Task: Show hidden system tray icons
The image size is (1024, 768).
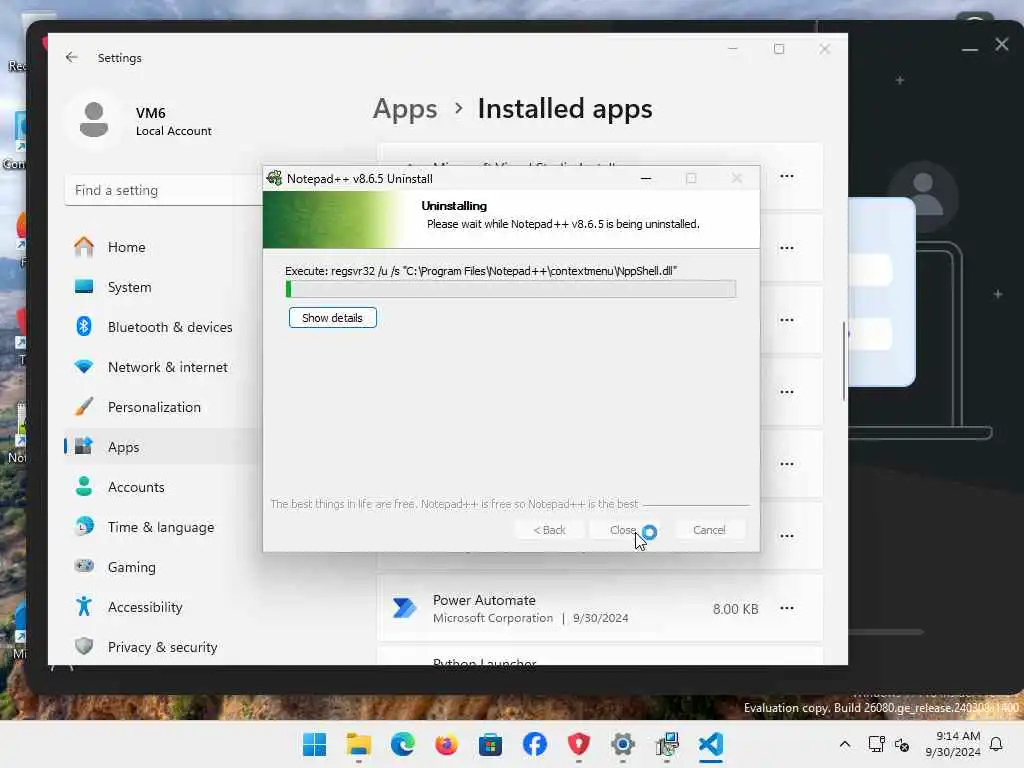Action: tap(844, 744)
